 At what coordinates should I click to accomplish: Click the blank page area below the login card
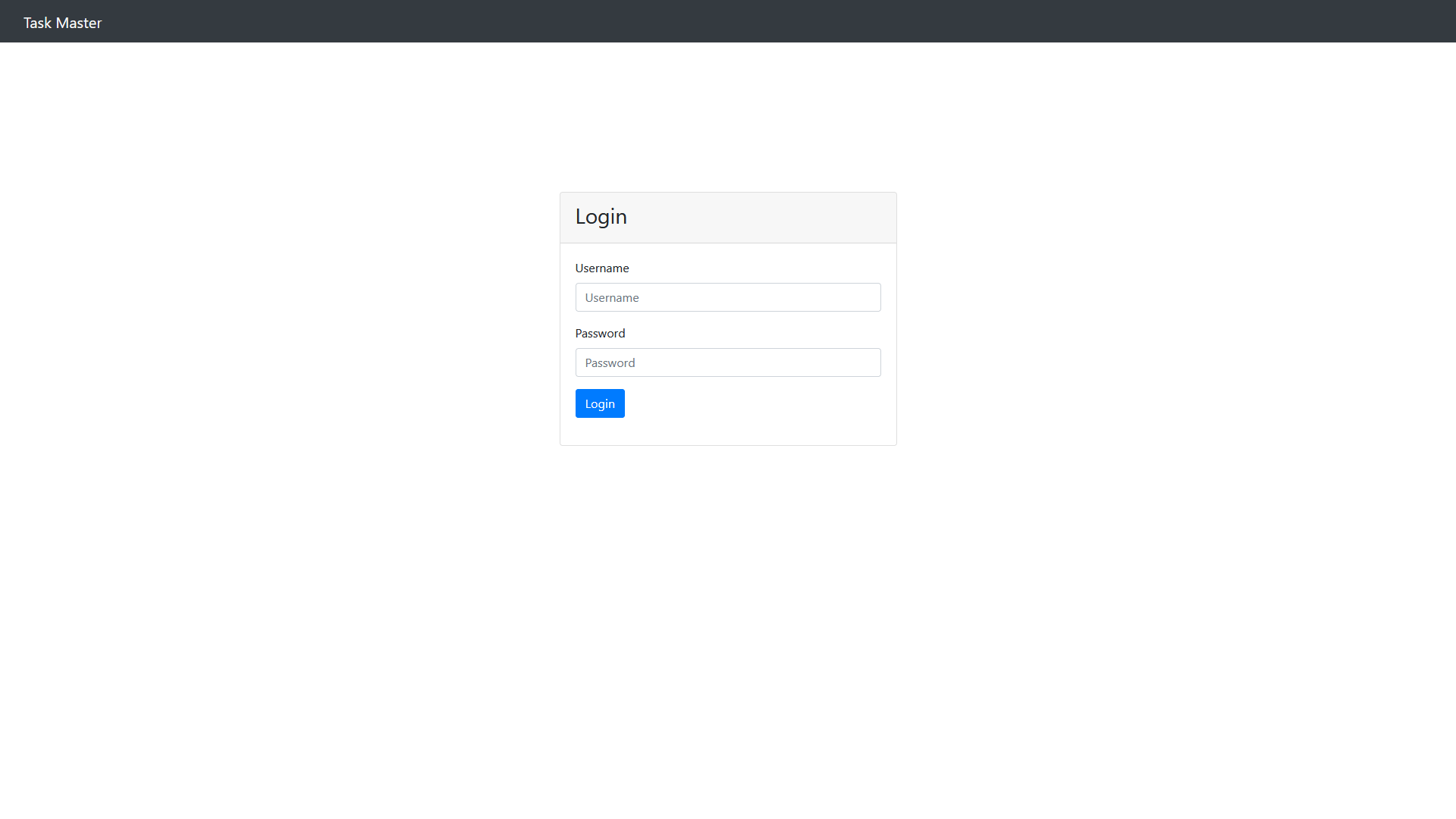728,607
